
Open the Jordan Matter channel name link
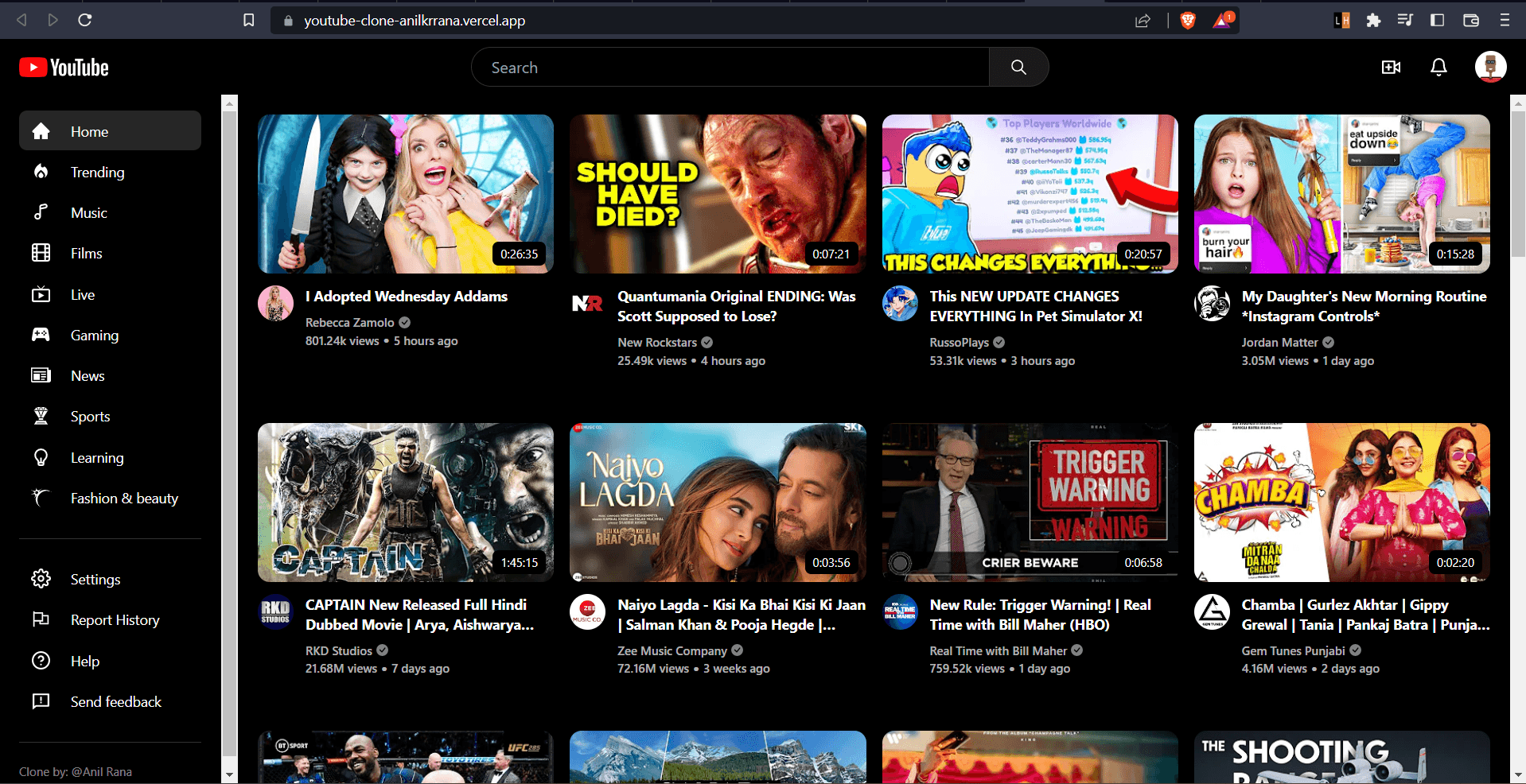click(x=1280, y=342)
